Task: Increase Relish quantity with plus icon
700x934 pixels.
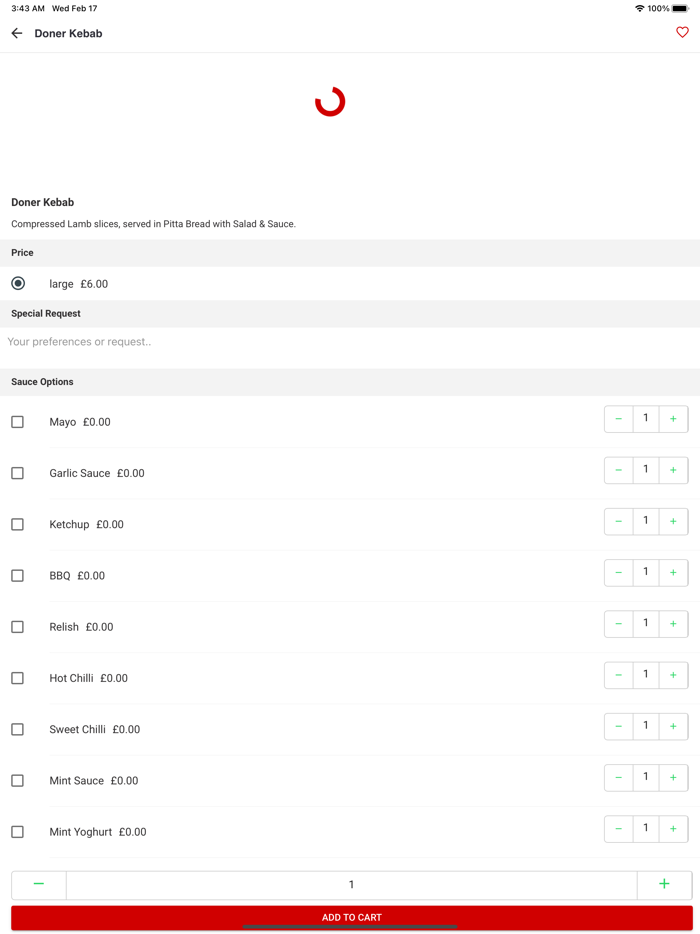Action: coord(673,624)
